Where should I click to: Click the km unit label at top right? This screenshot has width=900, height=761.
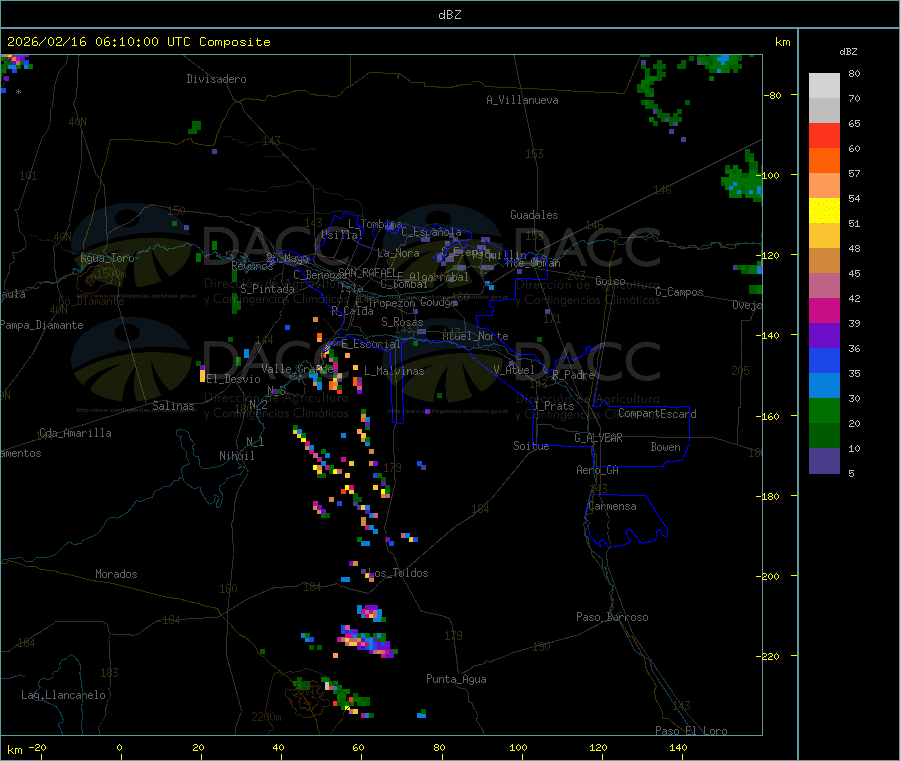point(782,42)
